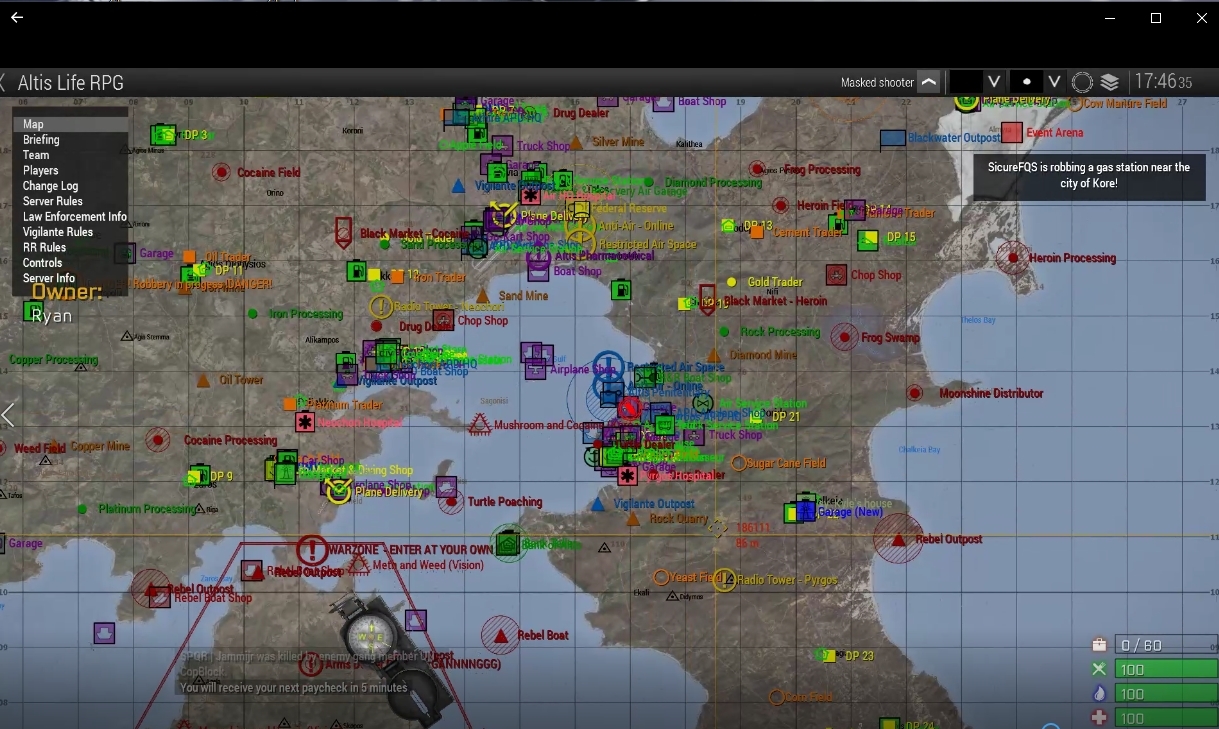The width and height of the screenshot is (1219, 729).
Task: Select the Frog Processing marker
Action: pyautogui.click(x=757, y=170)
